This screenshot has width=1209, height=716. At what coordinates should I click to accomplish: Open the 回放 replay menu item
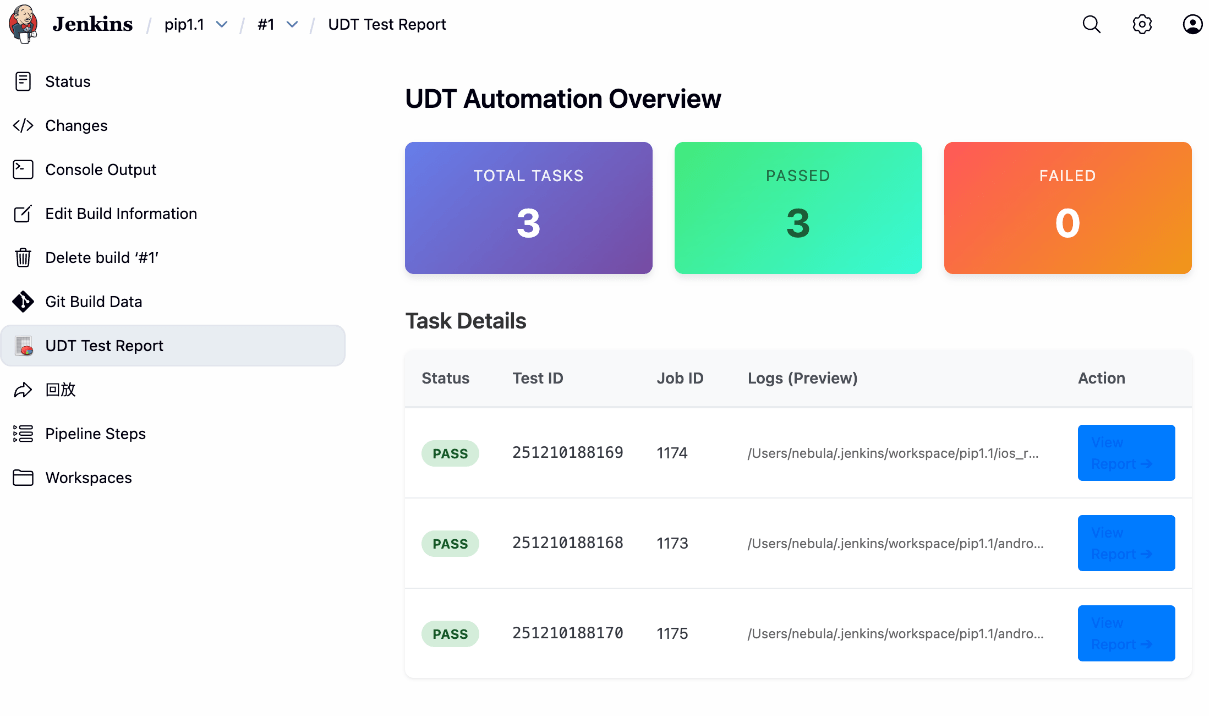(x=60, y=390)
